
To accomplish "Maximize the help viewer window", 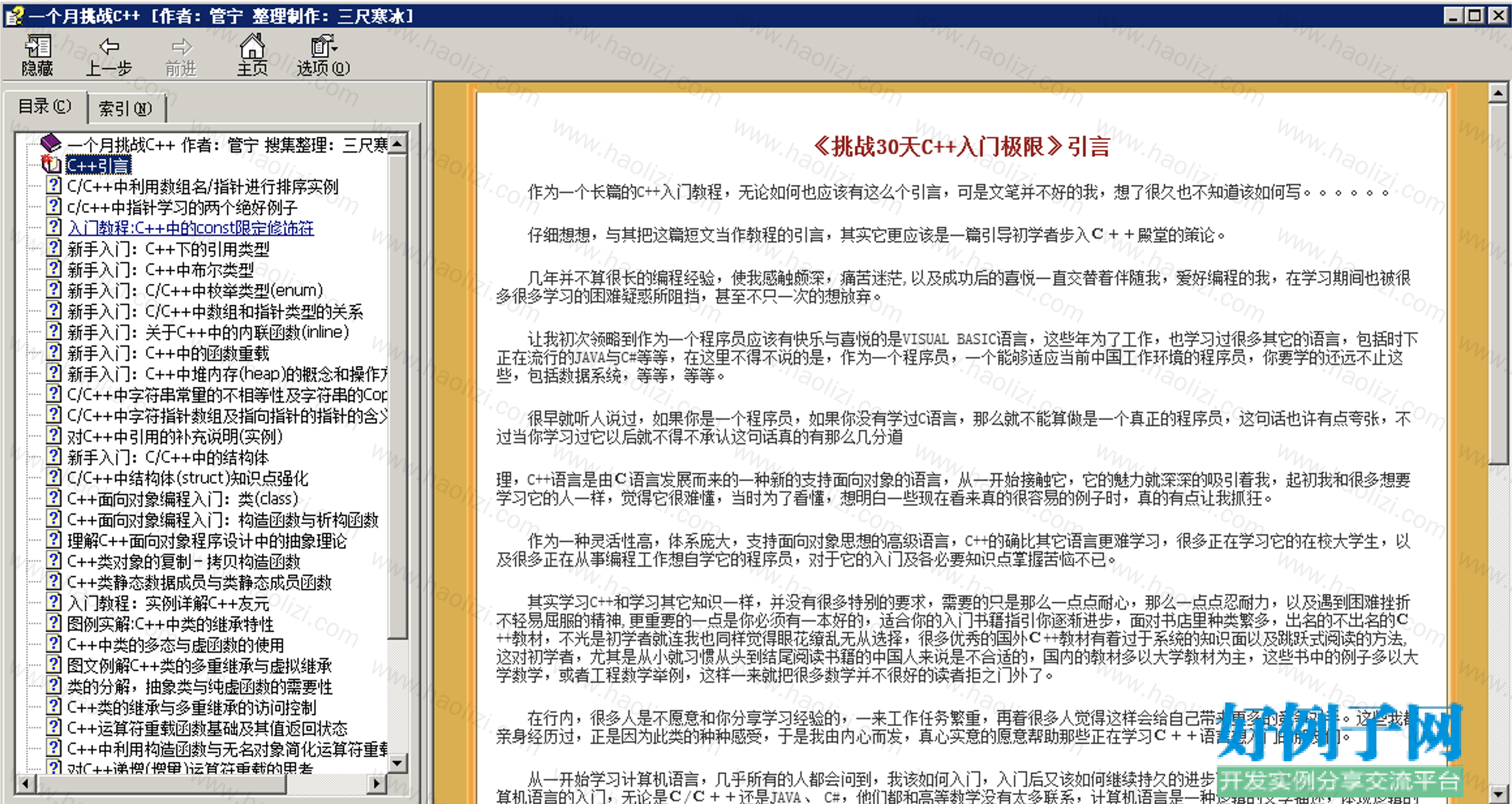I will pos(1476,15).
